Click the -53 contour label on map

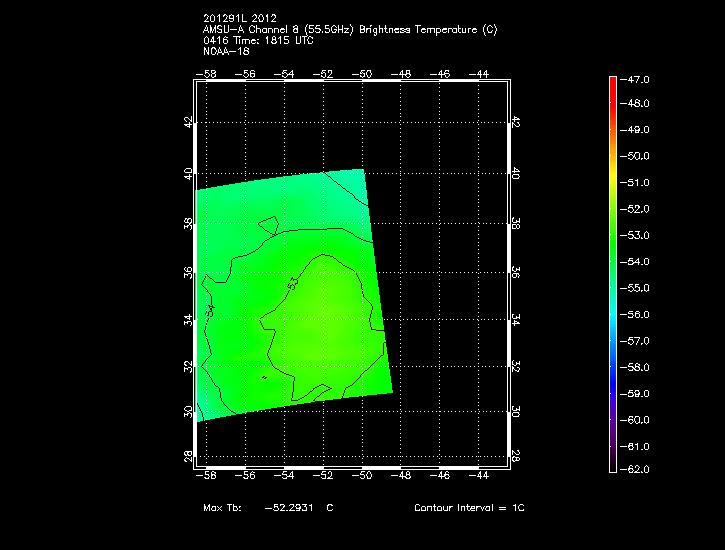[293, 285]
